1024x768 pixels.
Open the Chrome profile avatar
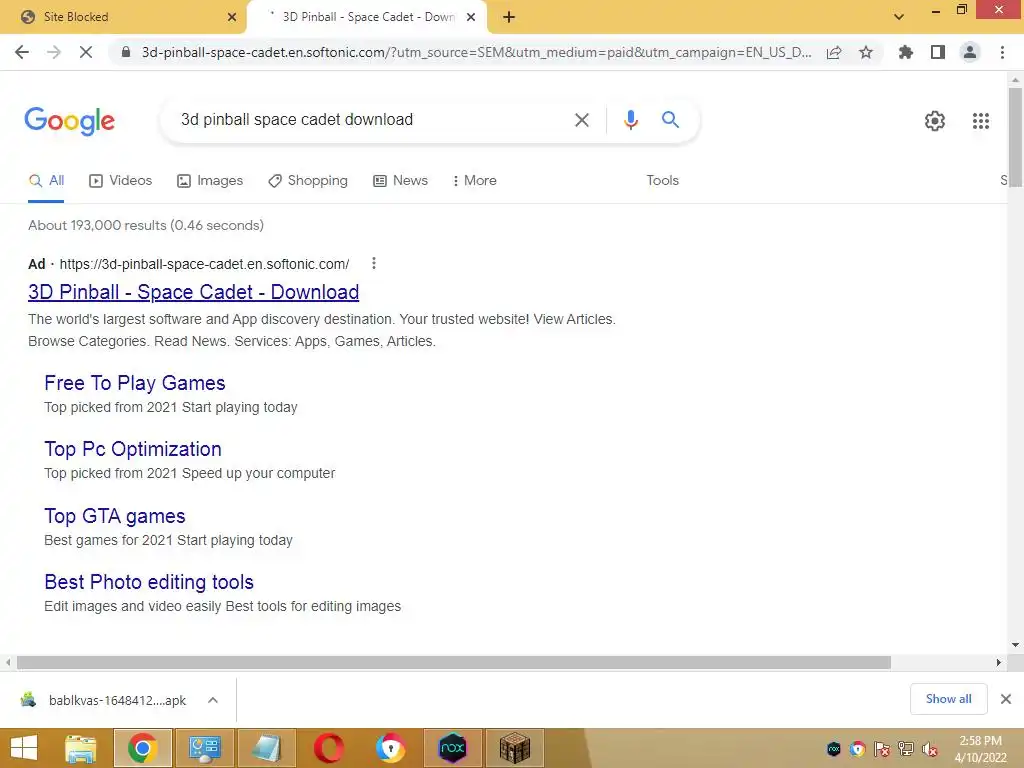(970, 52)
